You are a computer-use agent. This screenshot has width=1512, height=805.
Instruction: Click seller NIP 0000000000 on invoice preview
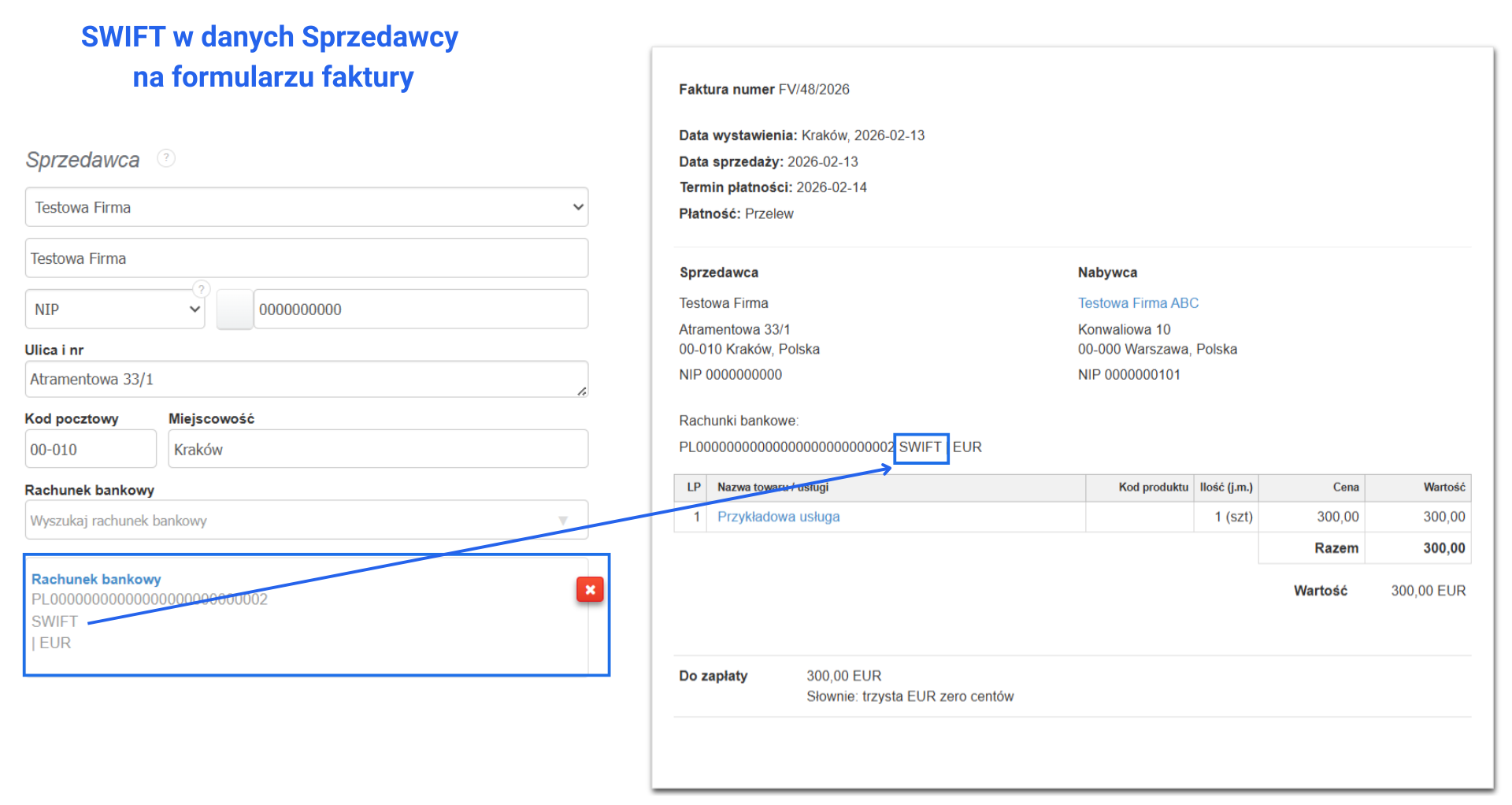730,375
